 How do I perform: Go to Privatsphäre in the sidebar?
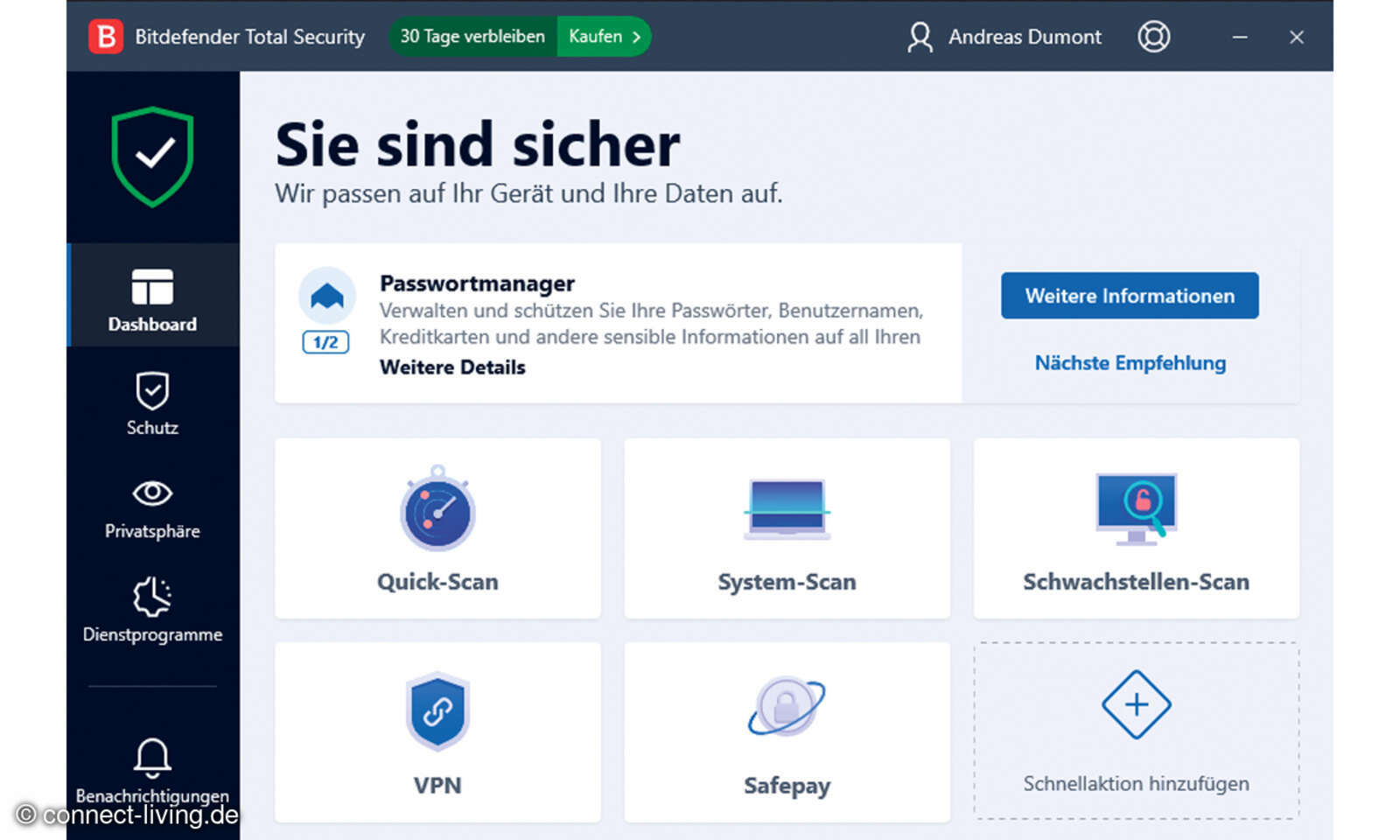coord(152,507)
